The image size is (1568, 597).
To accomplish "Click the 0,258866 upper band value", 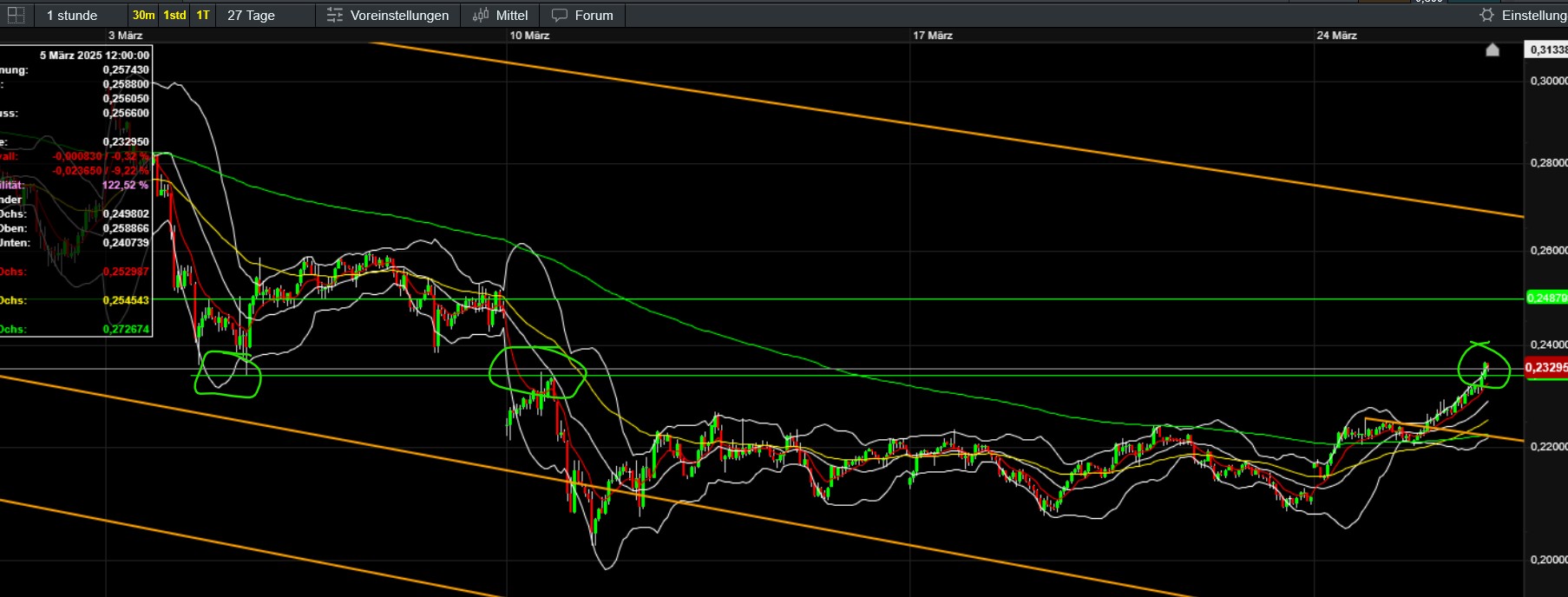I will [126, 228].
